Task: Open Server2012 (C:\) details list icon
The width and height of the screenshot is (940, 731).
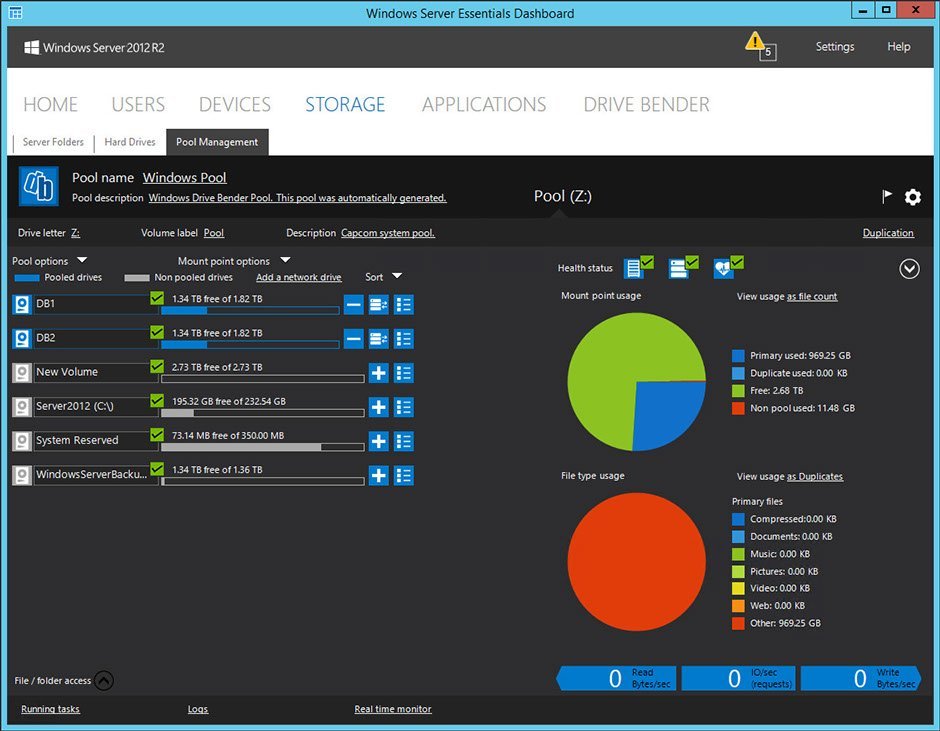Action: click(403, 407)
